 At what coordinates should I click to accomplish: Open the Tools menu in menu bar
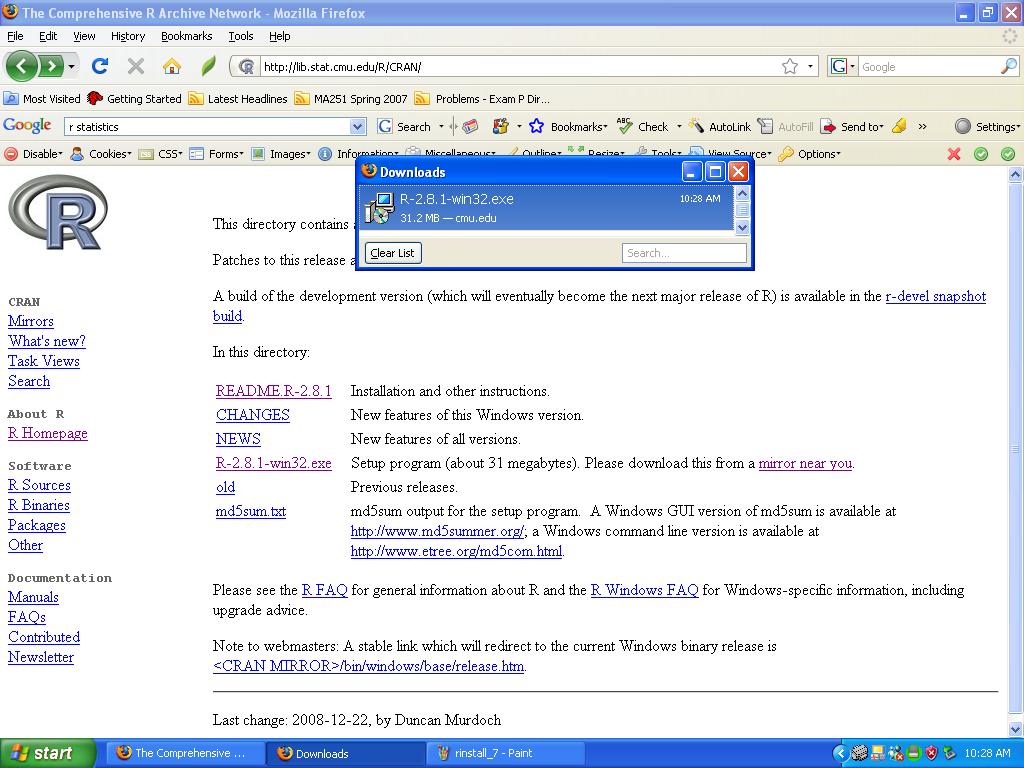point(240,36)
